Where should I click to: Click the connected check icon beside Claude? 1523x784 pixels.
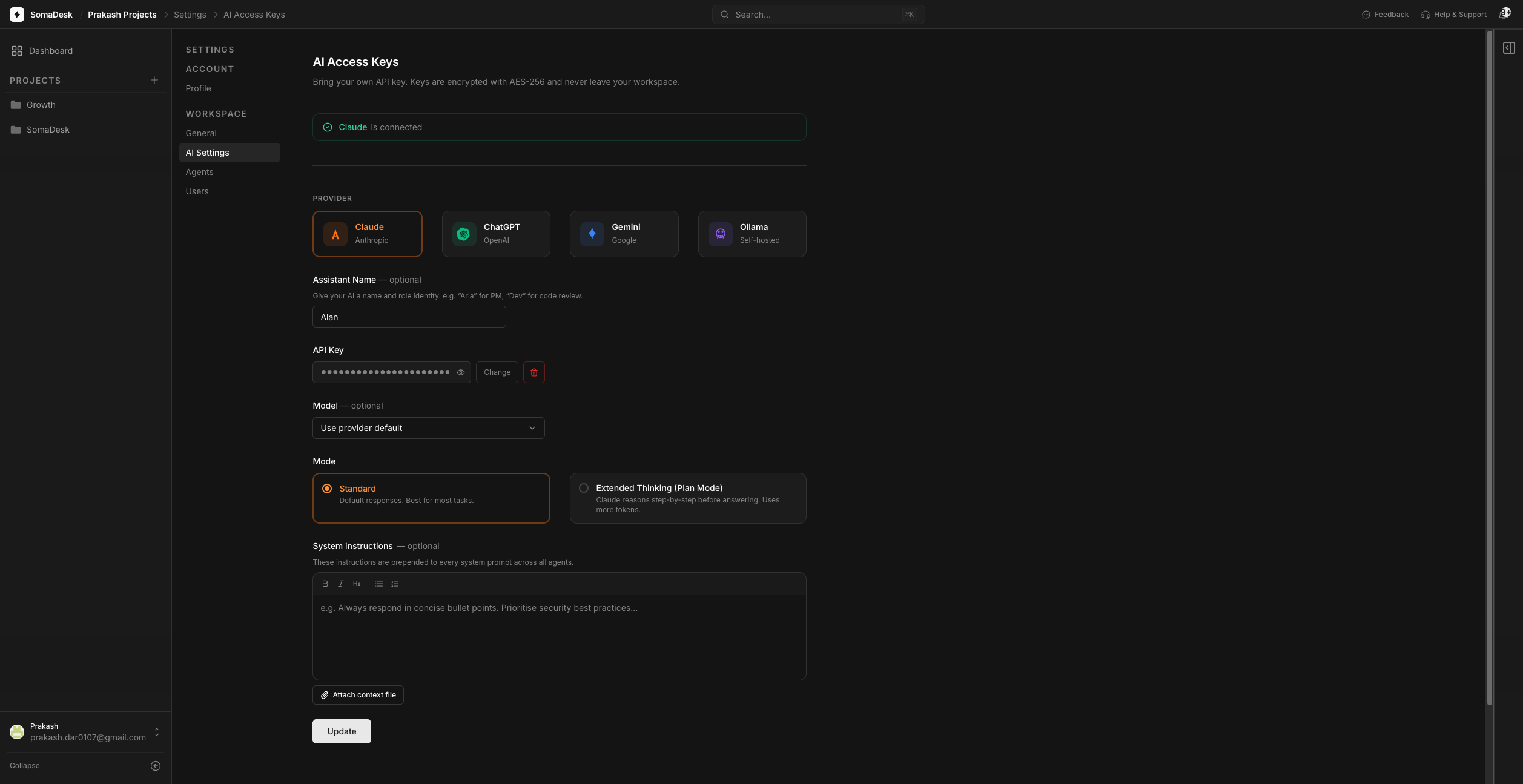coord(328,127)
